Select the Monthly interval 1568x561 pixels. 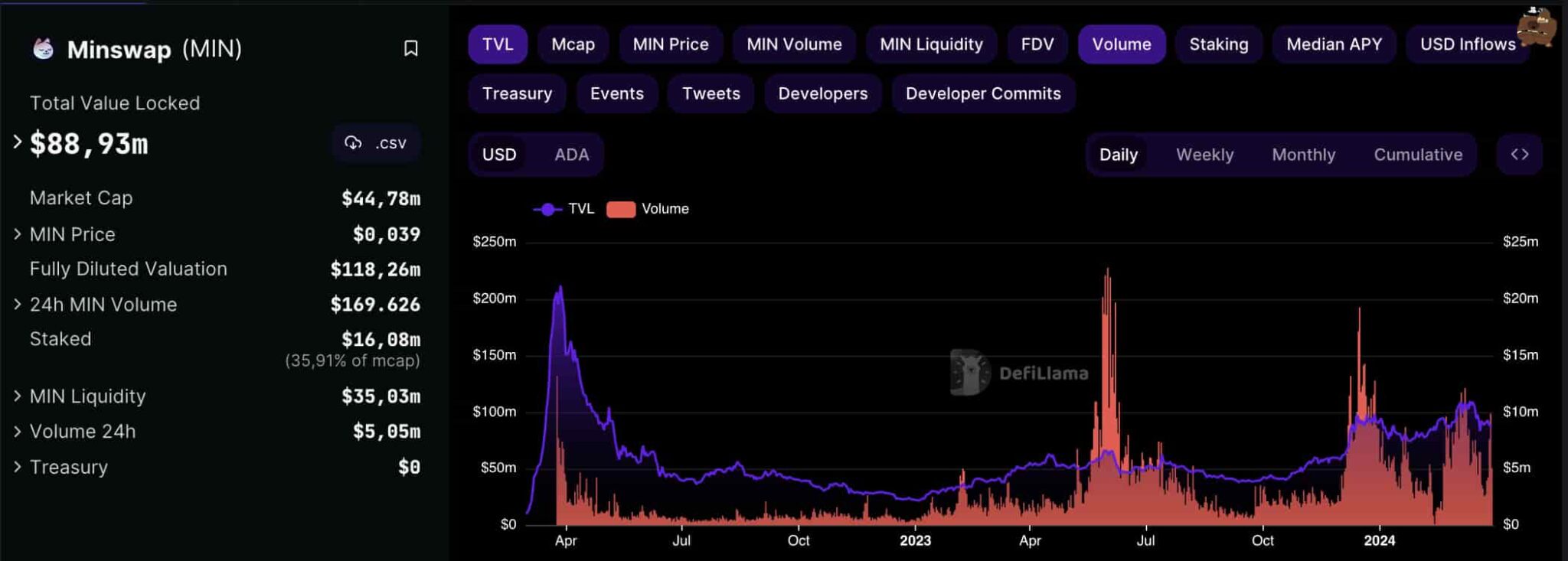point(1303,155)
